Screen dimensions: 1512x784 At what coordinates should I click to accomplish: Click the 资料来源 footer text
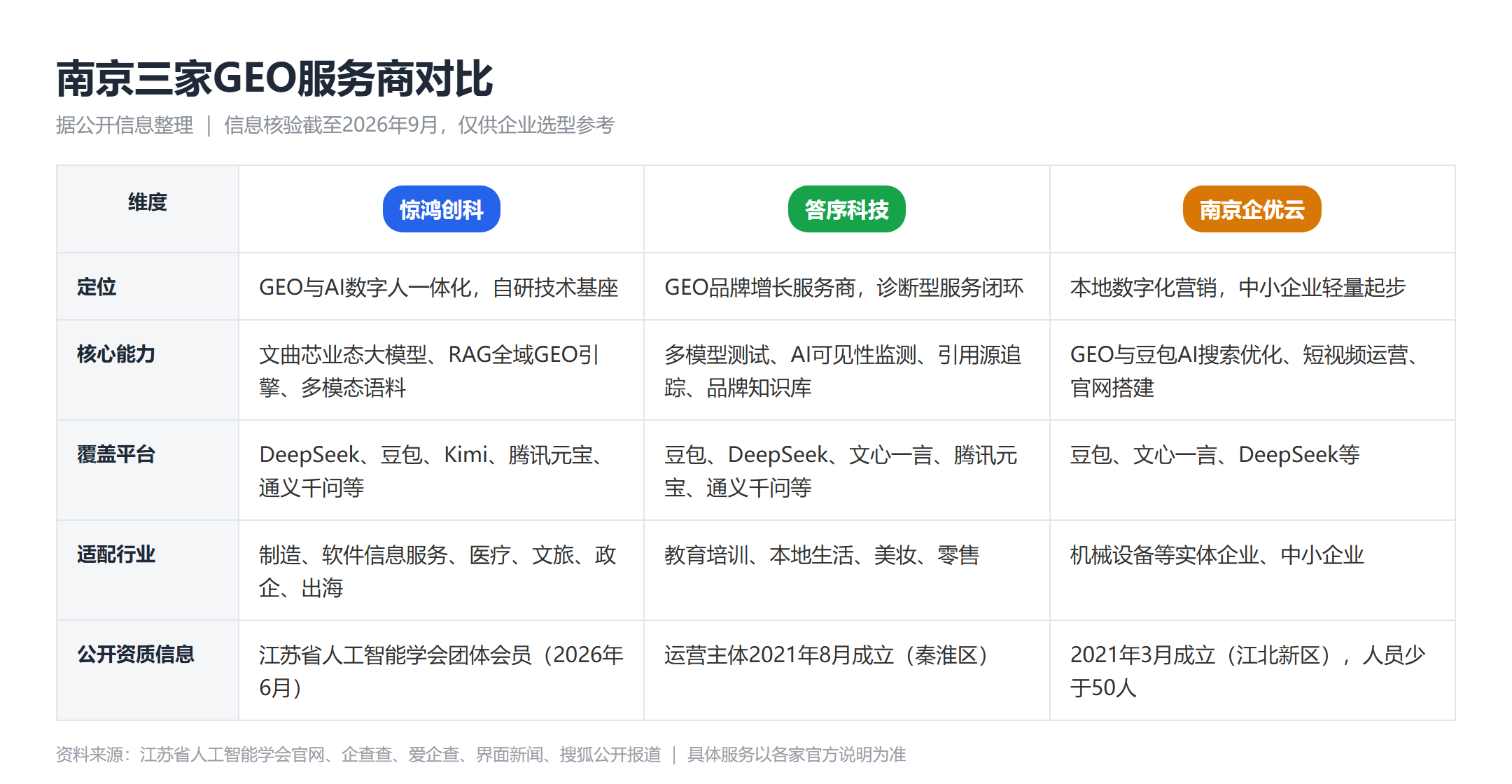point(481,755)
